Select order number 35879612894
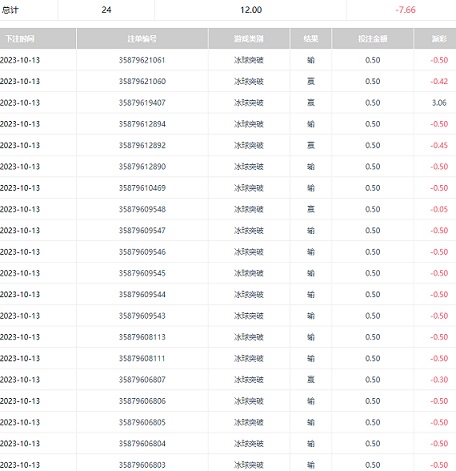Viewport: 456px width, 471px height. 142,124
